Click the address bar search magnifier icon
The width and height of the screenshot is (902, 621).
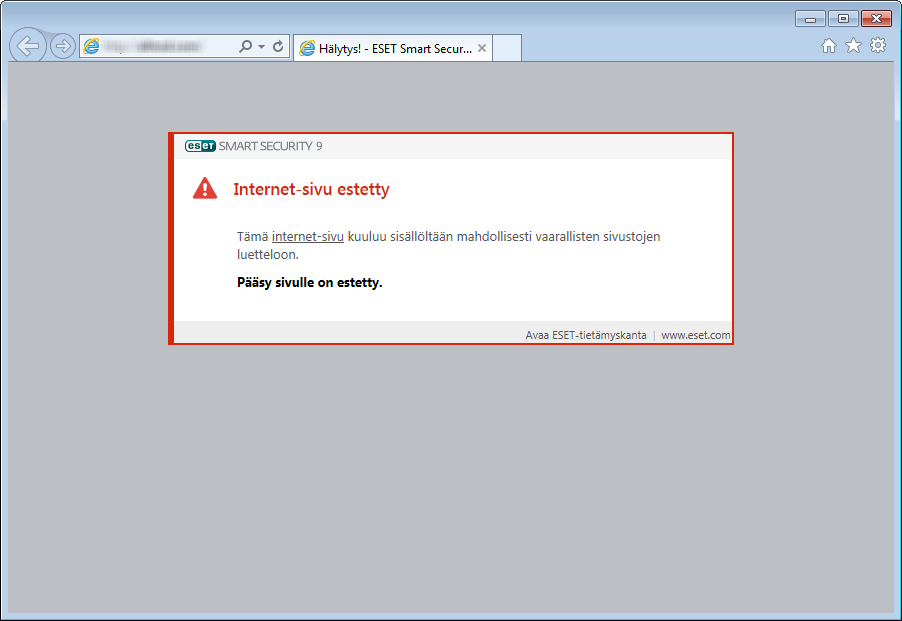click(246, 46)
